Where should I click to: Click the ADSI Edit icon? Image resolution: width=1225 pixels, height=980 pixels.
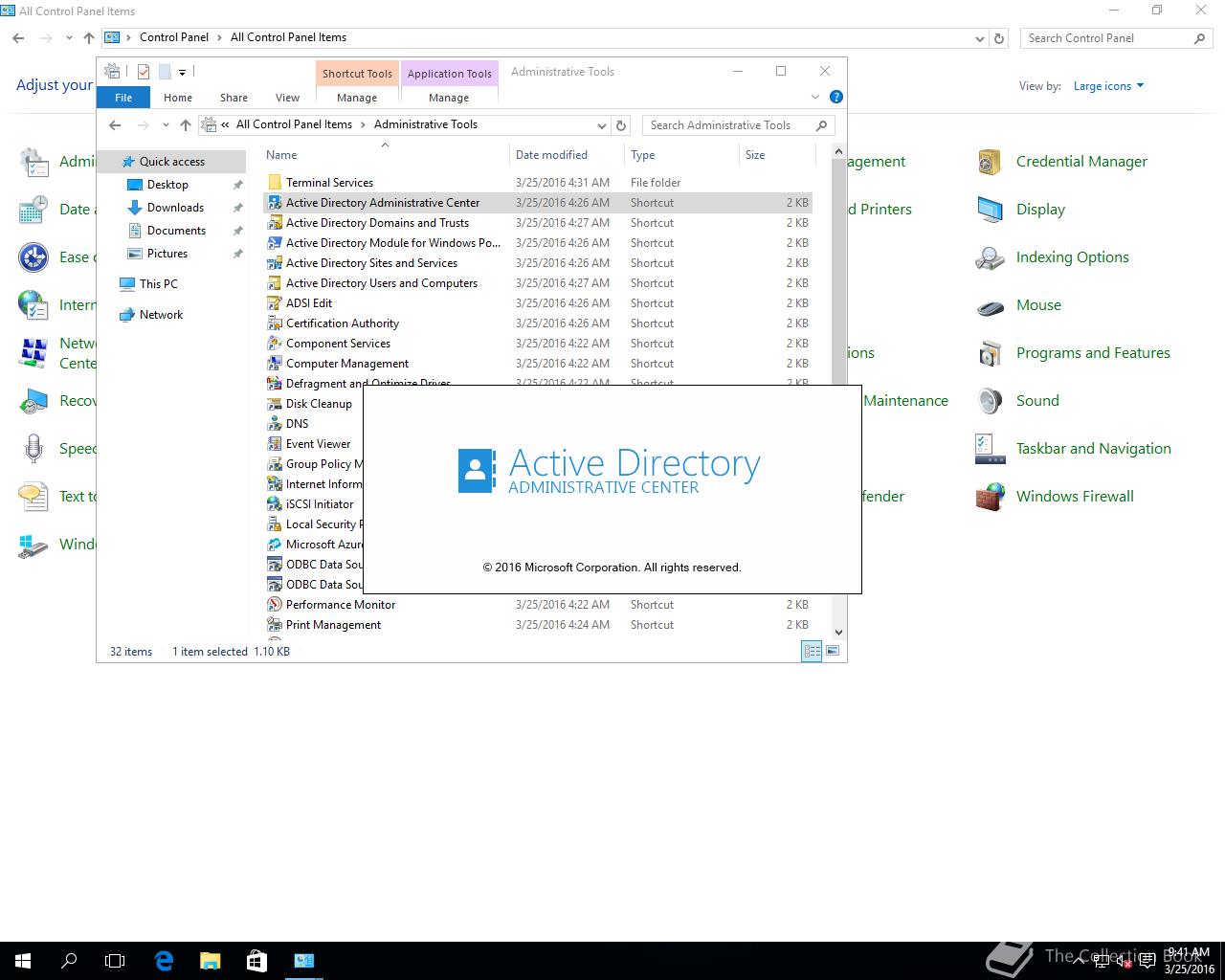point(275,303)
